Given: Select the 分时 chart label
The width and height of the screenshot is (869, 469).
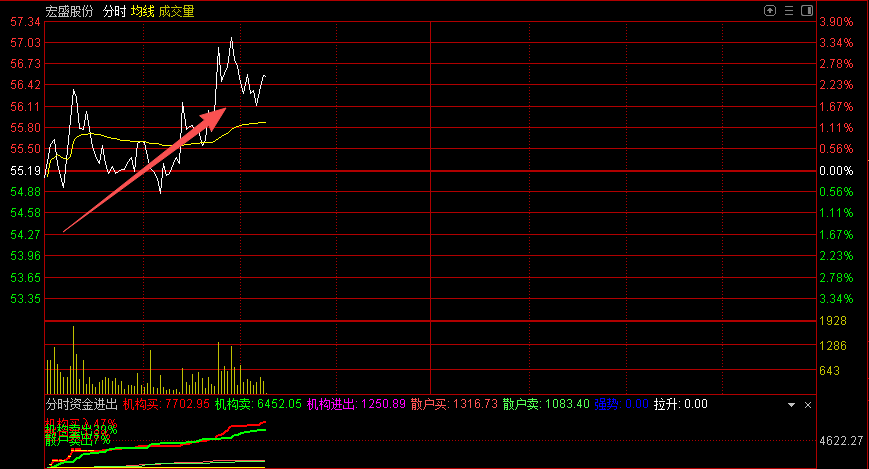Looking at the screenshot, I should coord(114,11).
